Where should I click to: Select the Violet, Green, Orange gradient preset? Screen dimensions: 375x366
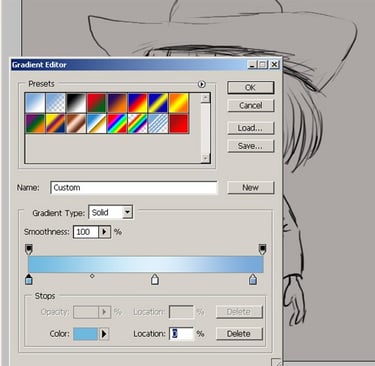pos(35,124)
